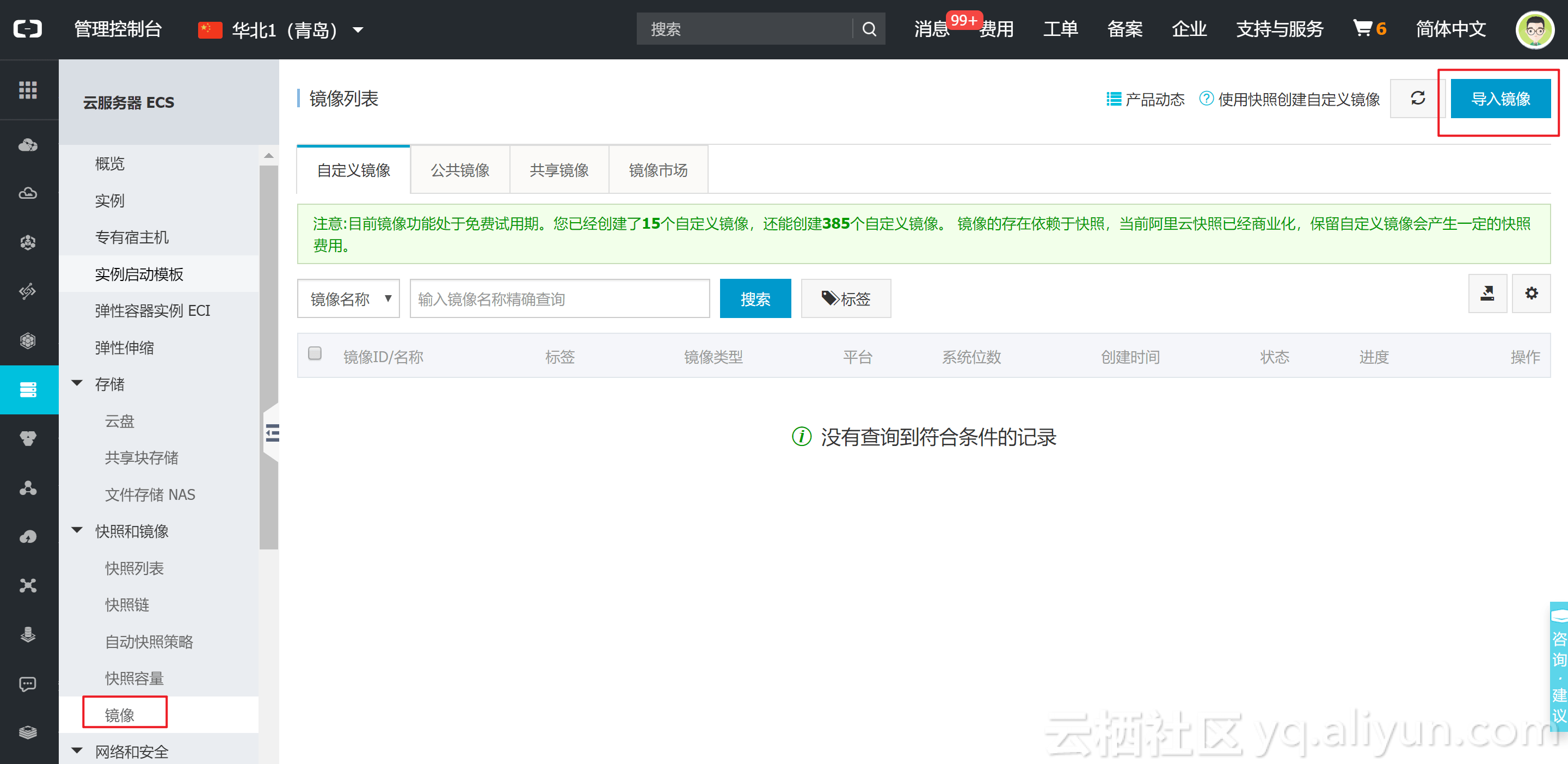Click the 导入镜像 button

pyautogui.click(x=1500, y=99)
